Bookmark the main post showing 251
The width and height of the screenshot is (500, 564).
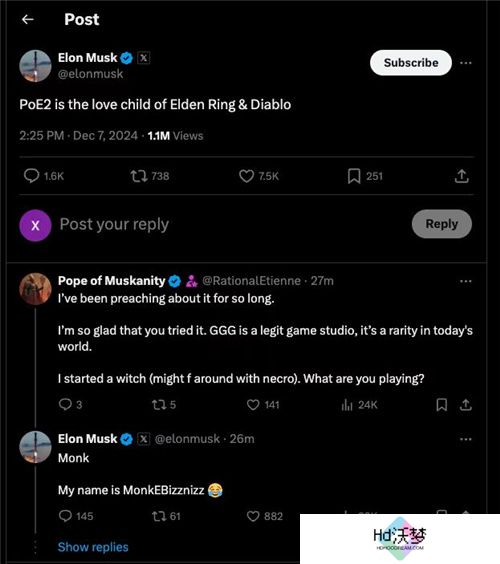[354, 176]
